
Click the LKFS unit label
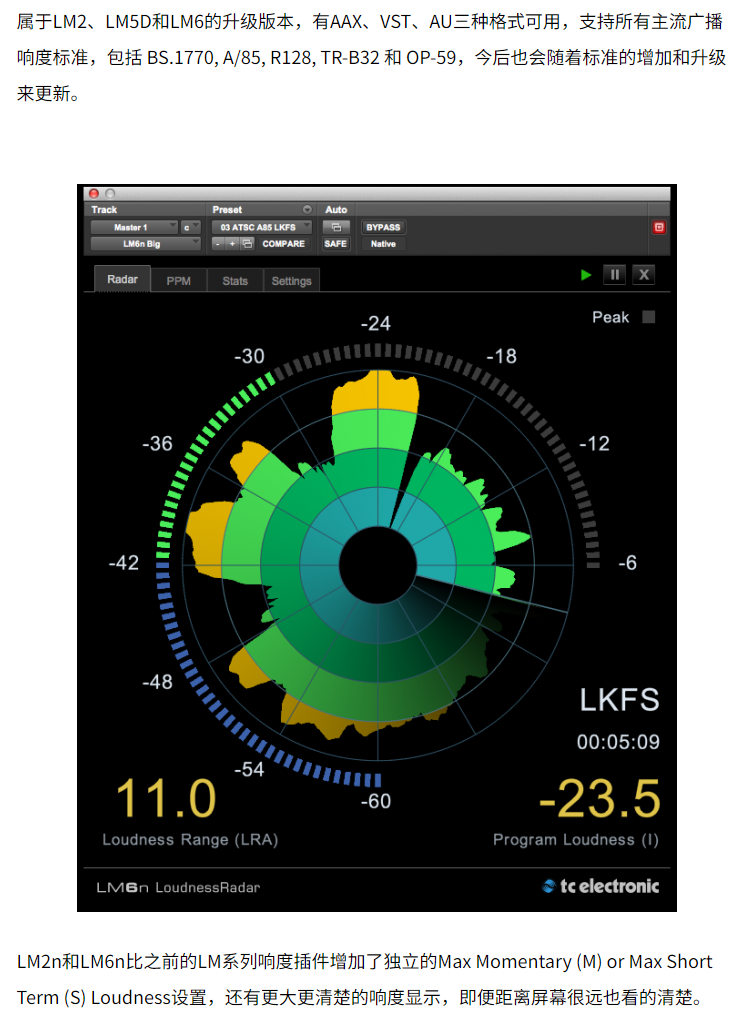(x=619, y=700)
